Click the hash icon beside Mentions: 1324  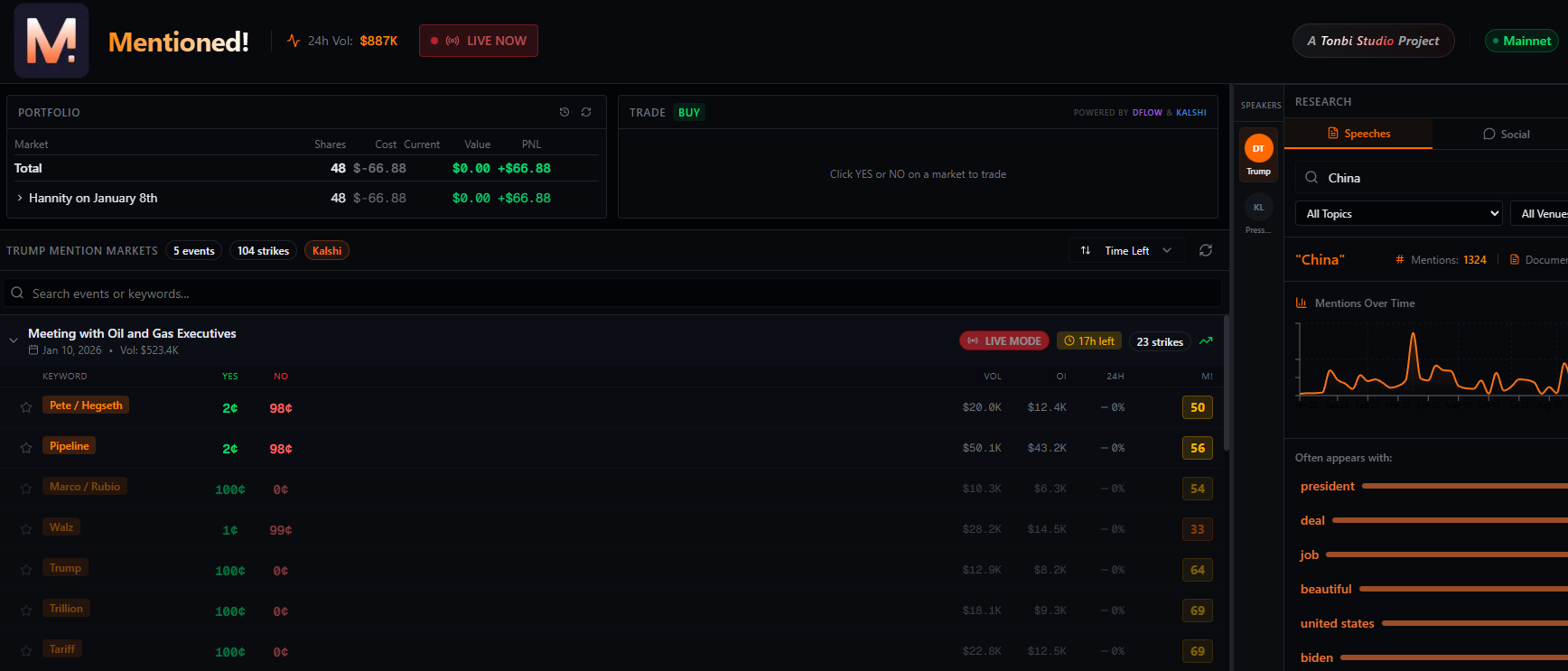[x=1400, y=259]
